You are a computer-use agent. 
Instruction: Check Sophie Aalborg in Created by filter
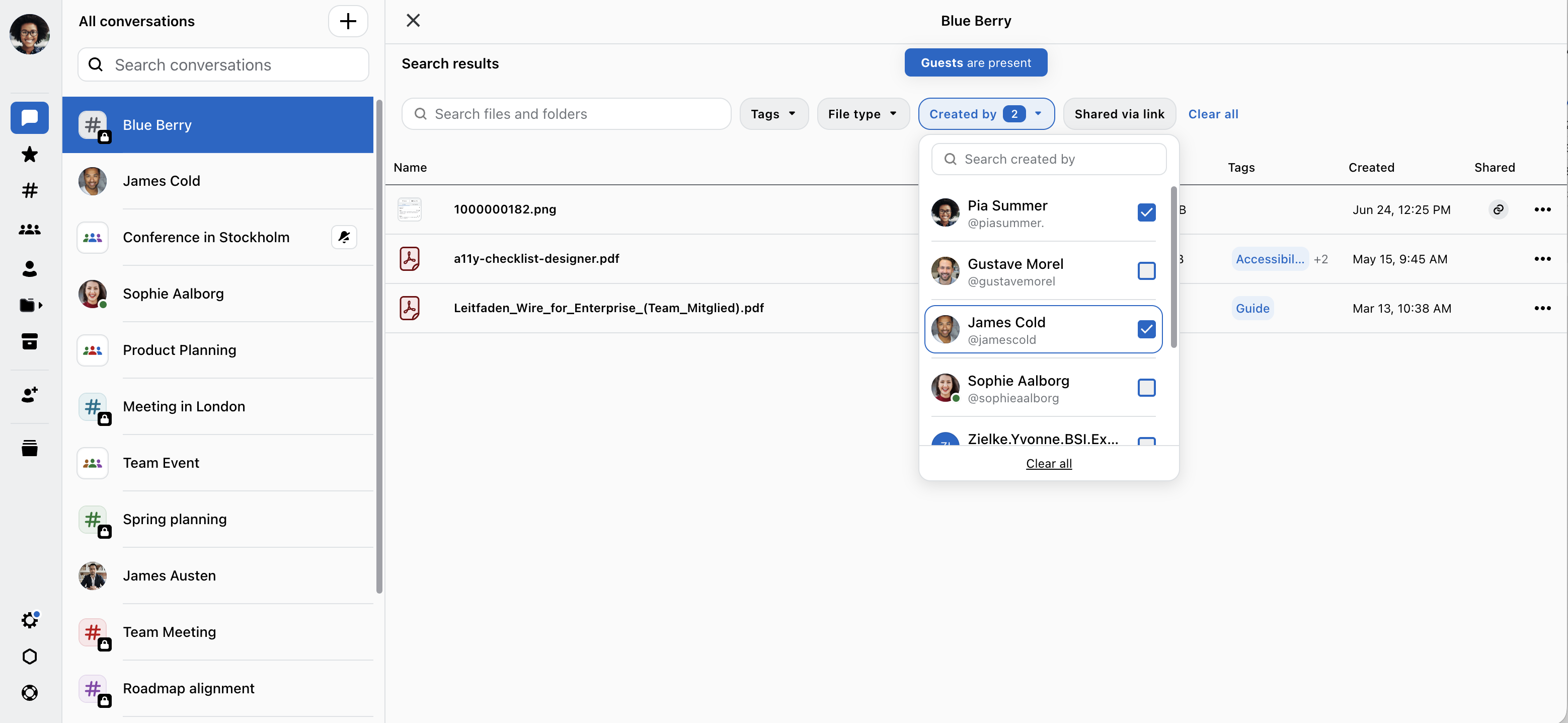click(1146, 387)
